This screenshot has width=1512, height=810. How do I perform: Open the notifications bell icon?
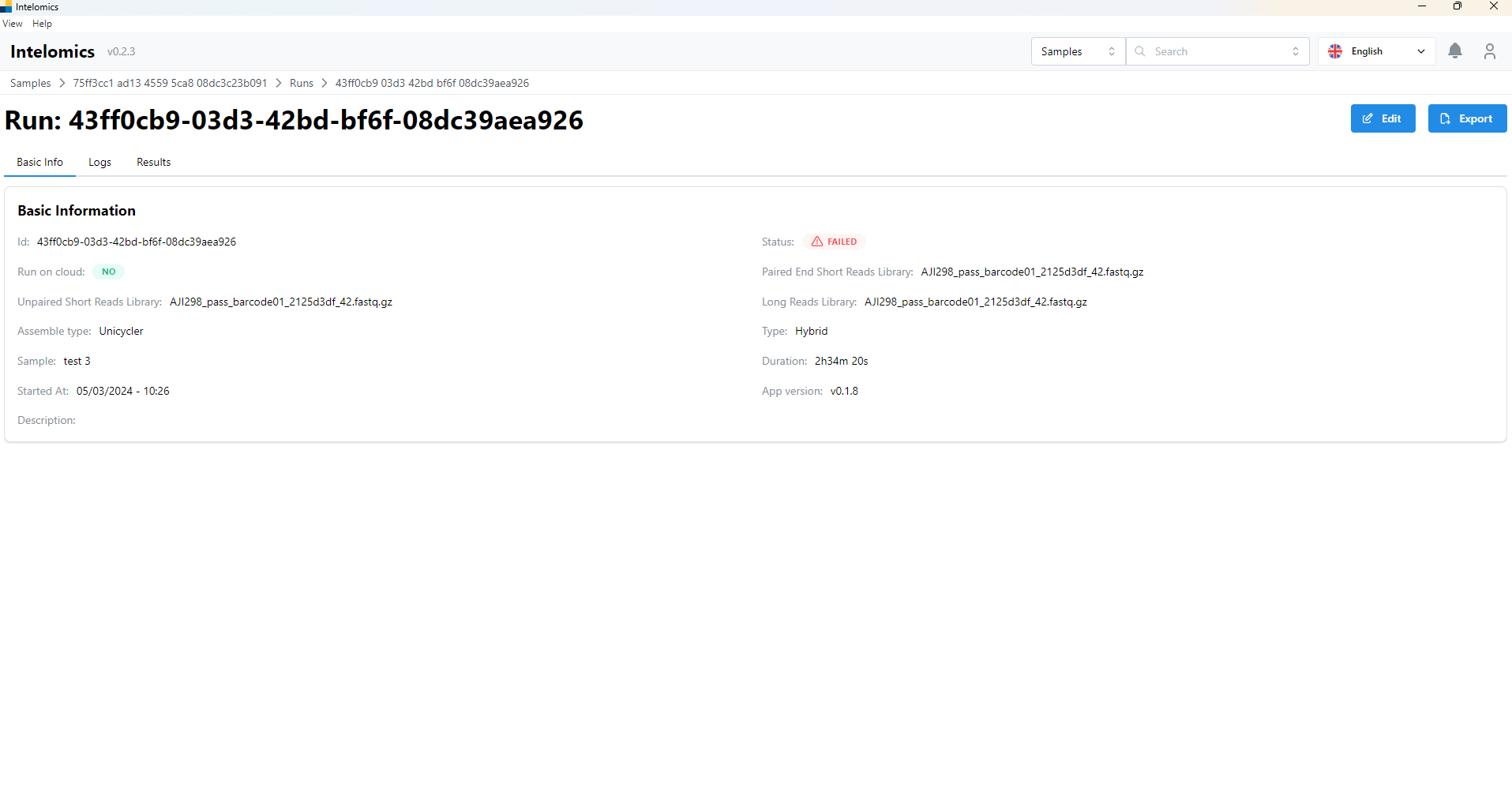(x=1454, y=51)
